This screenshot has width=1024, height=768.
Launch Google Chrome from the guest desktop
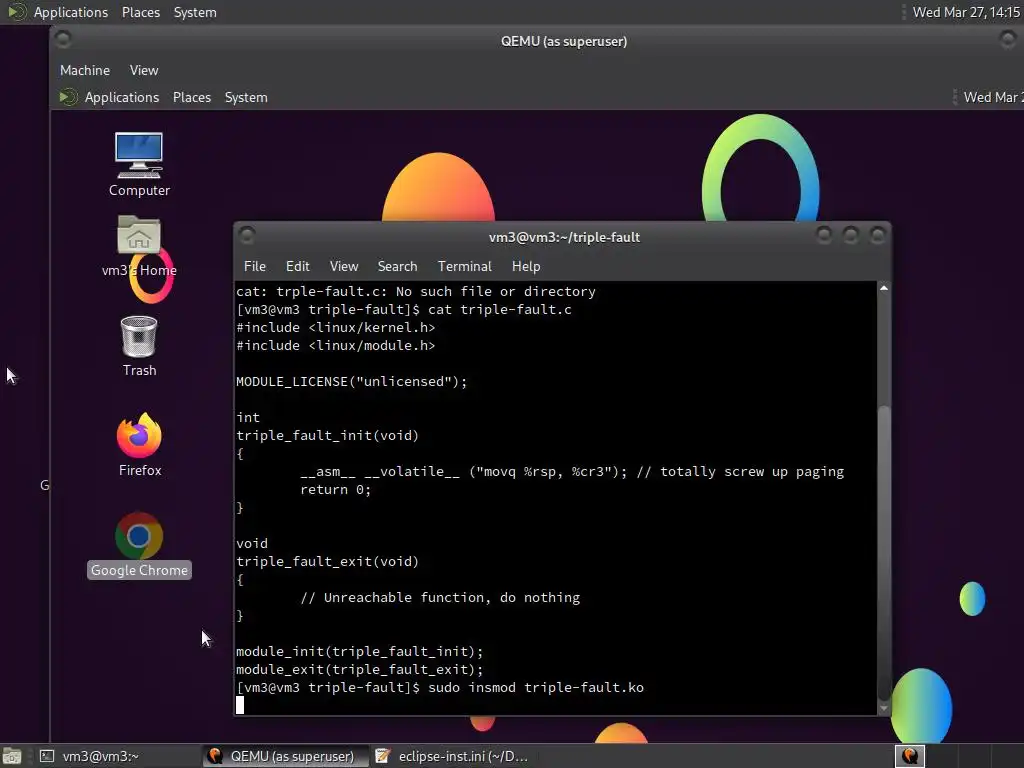139,545
